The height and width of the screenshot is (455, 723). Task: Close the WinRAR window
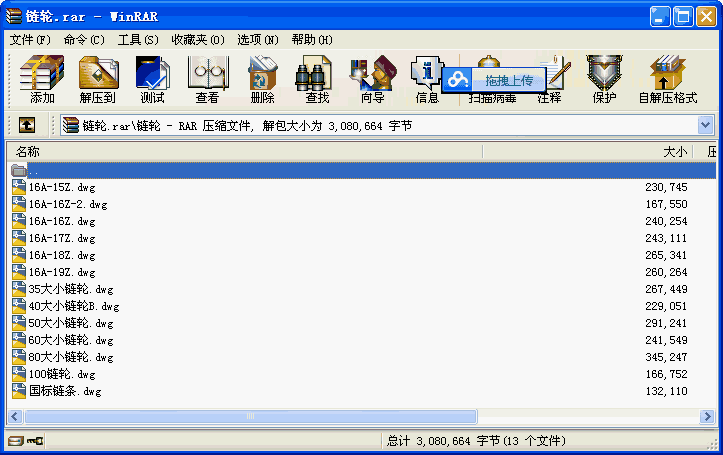[706, 17]
